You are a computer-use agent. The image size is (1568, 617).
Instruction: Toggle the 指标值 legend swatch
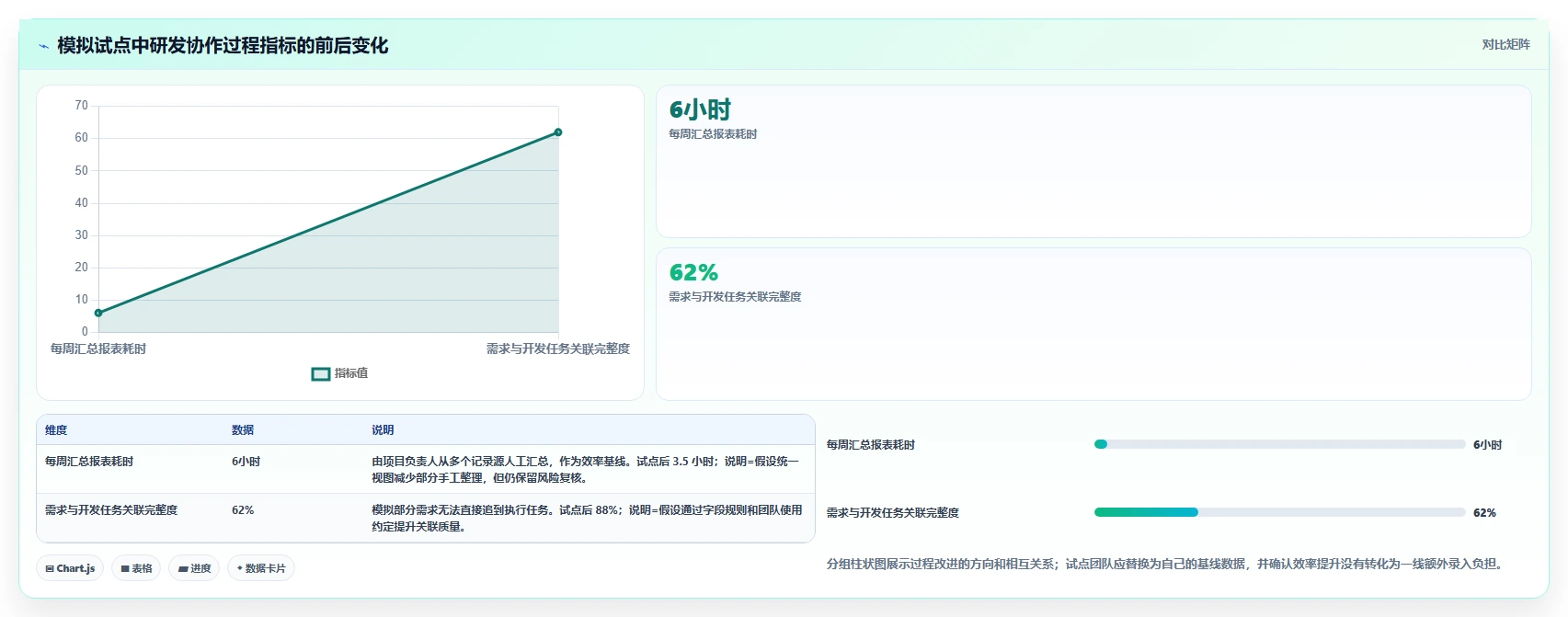[320, 373]
